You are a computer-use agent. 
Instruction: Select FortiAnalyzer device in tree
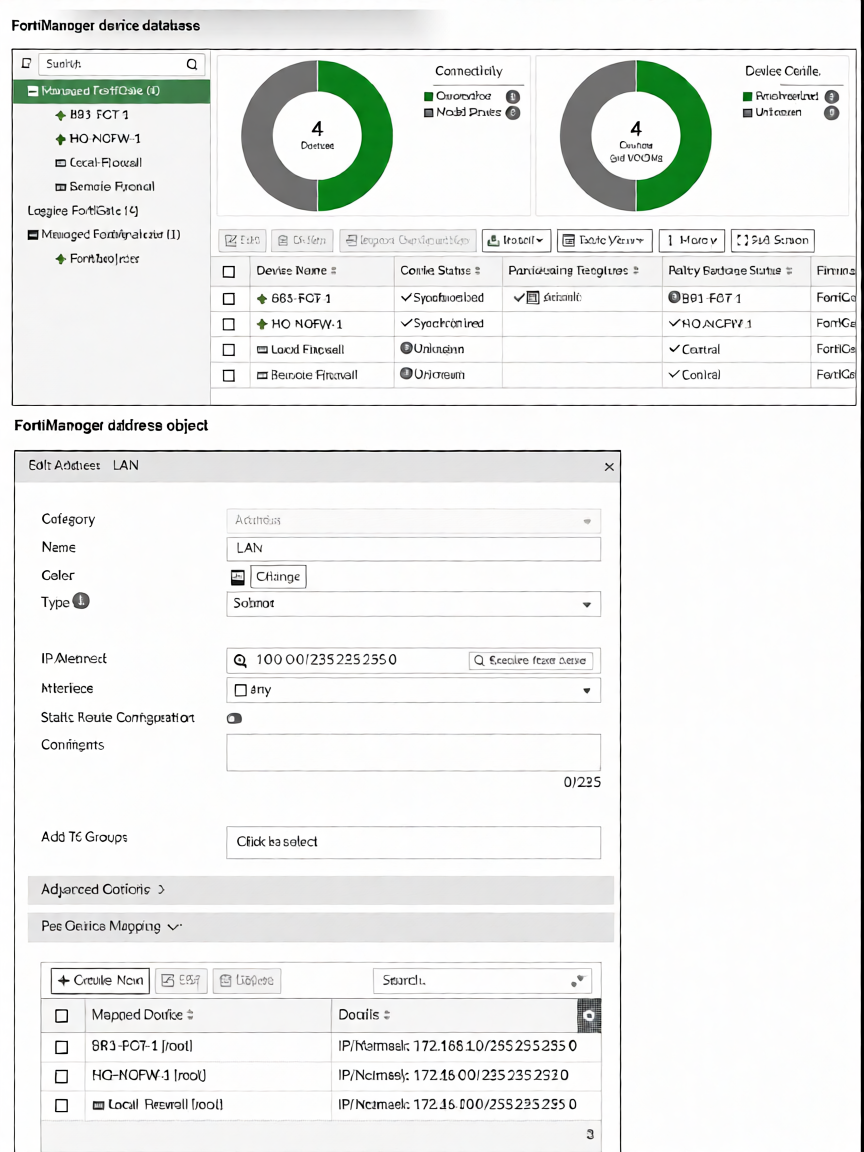(98, 259)
